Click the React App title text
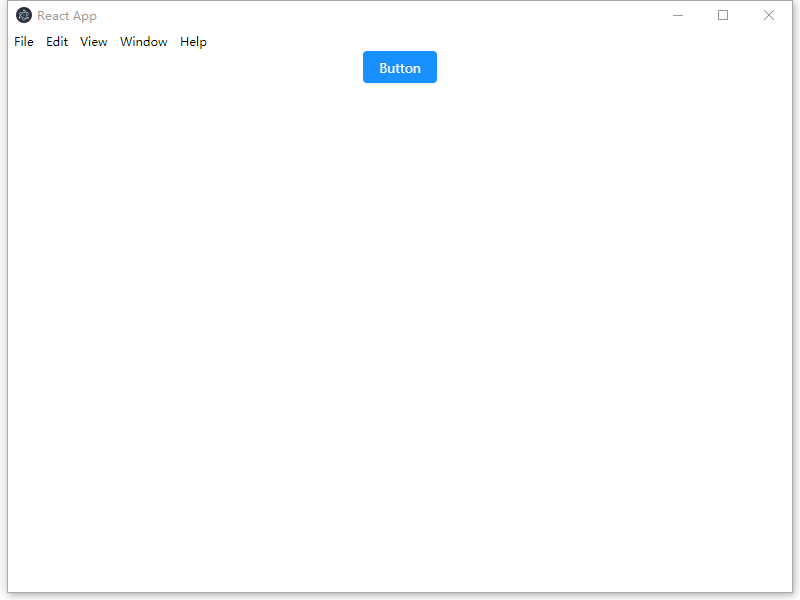 coord(67,16)
